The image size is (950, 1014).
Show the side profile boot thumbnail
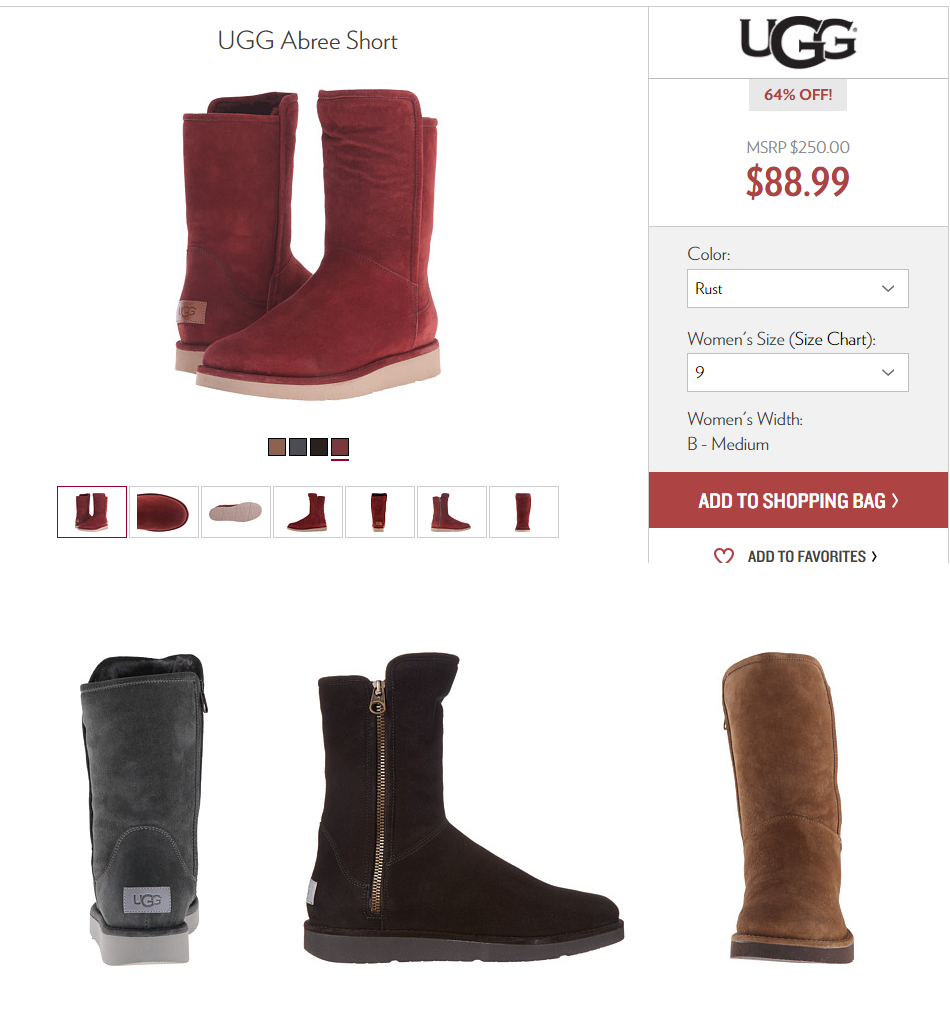(x=308, y=512)
